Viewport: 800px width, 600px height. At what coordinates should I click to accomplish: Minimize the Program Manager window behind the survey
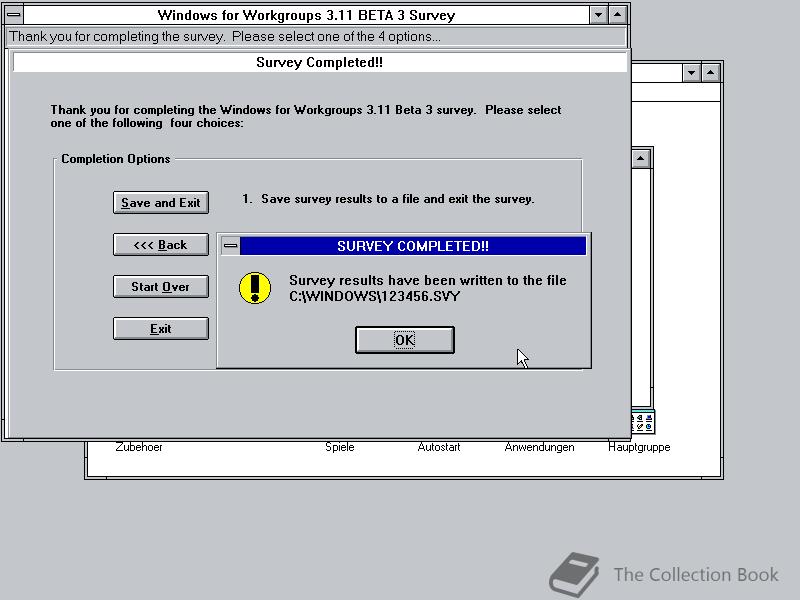pos(691,73)
